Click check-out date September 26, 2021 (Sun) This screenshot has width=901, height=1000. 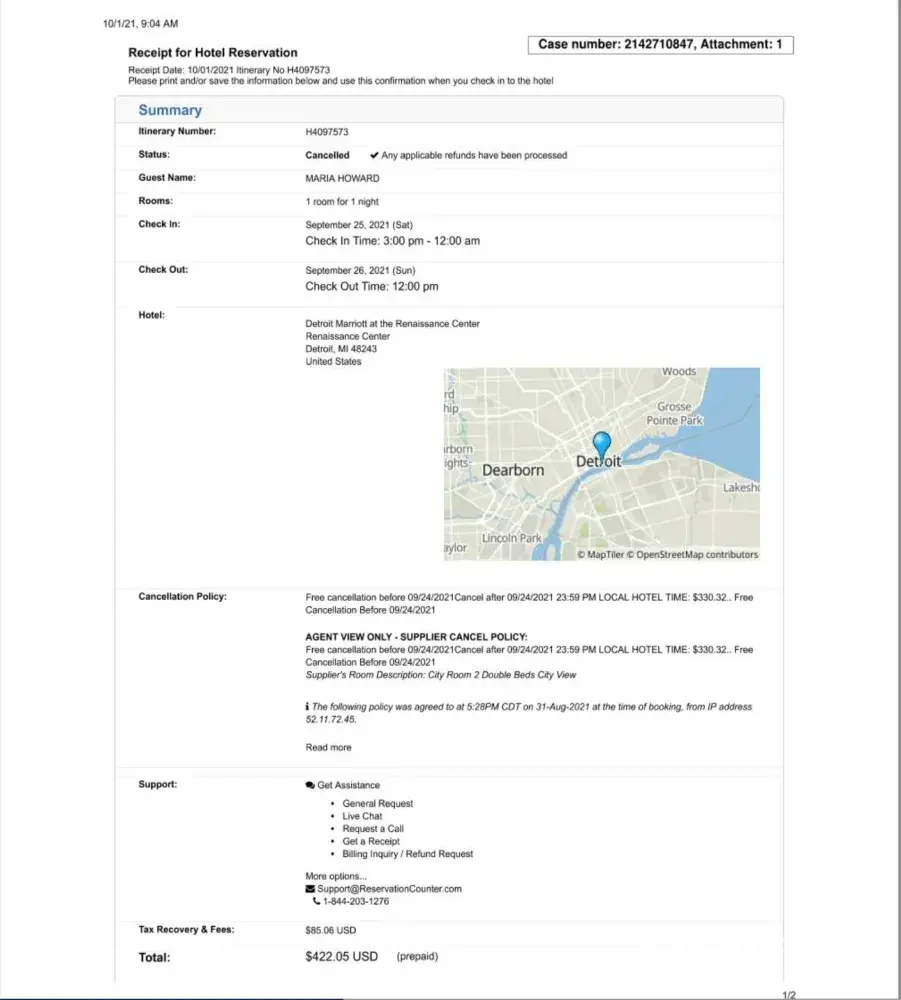click(x=360, y=270)
